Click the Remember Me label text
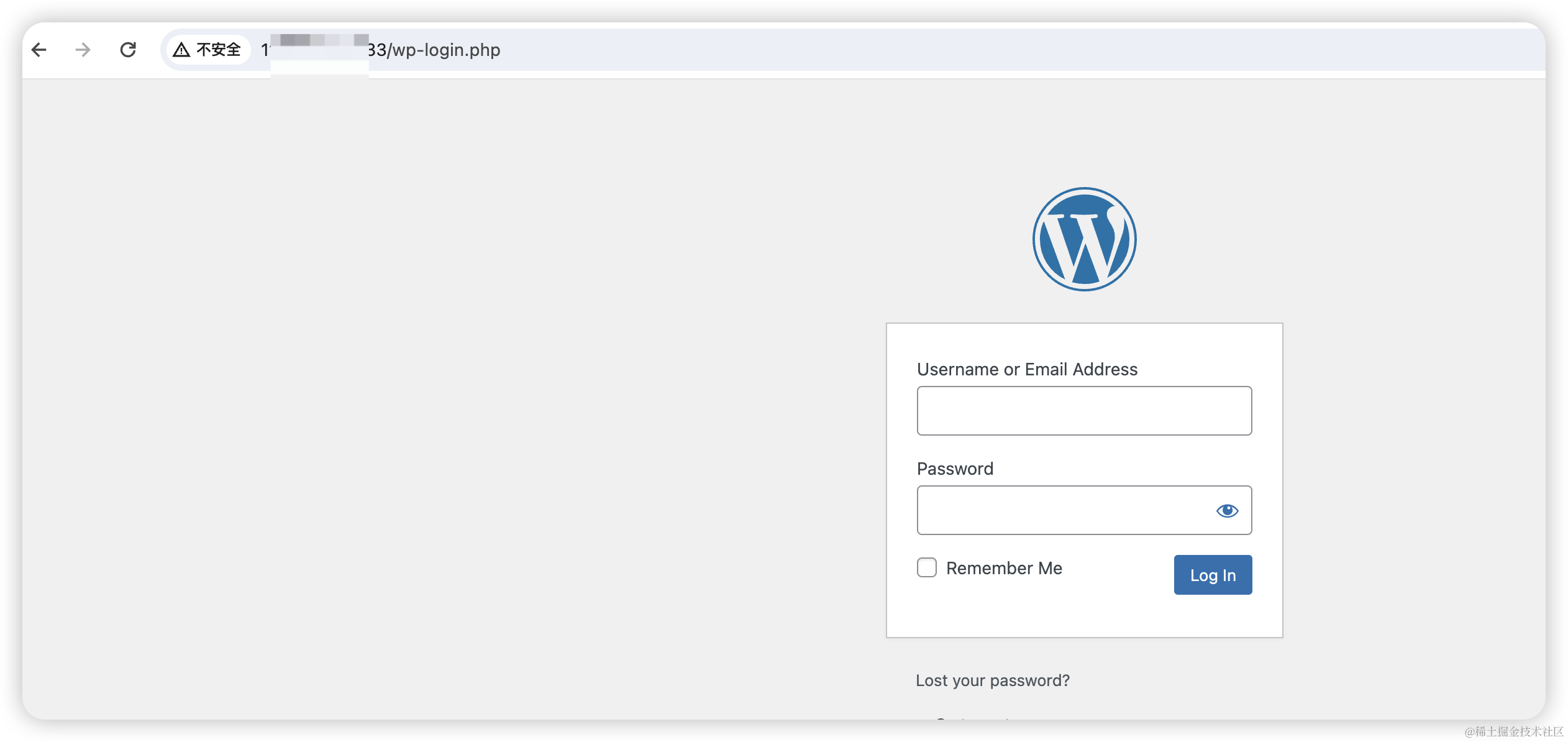Screen dimensions: 1568x742 pyautogui.click(x=1004, y=568)
